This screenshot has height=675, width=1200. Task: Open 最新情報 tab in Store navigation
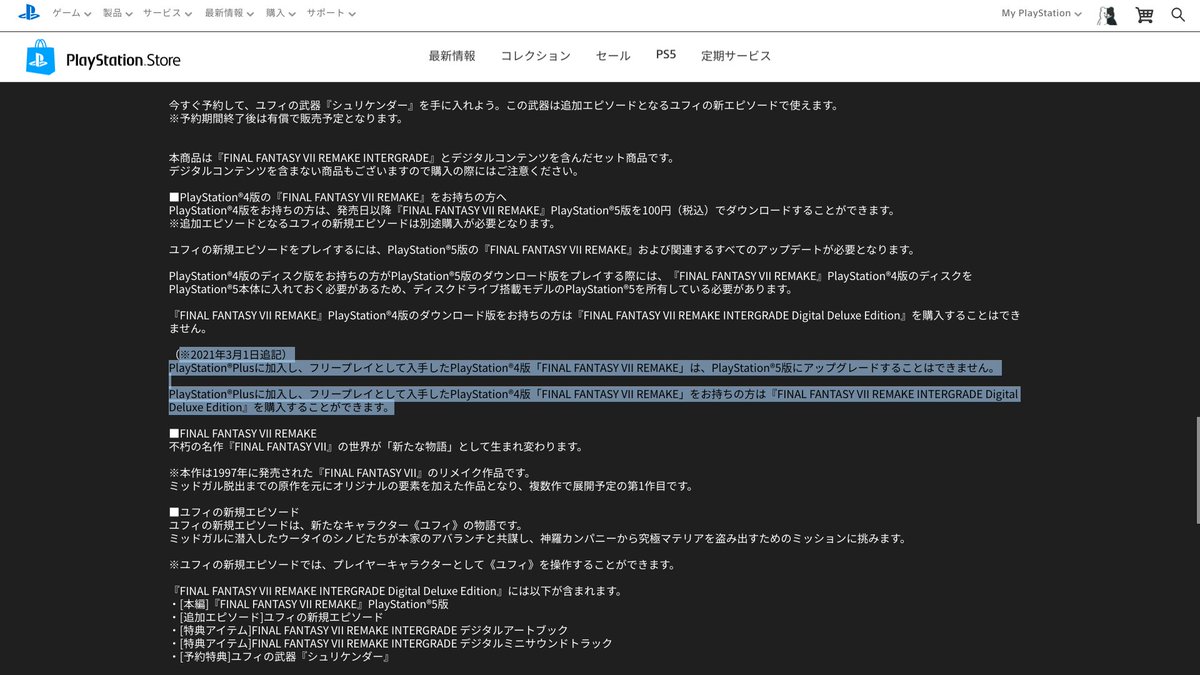pyautogui.click(x=452, y=56)
